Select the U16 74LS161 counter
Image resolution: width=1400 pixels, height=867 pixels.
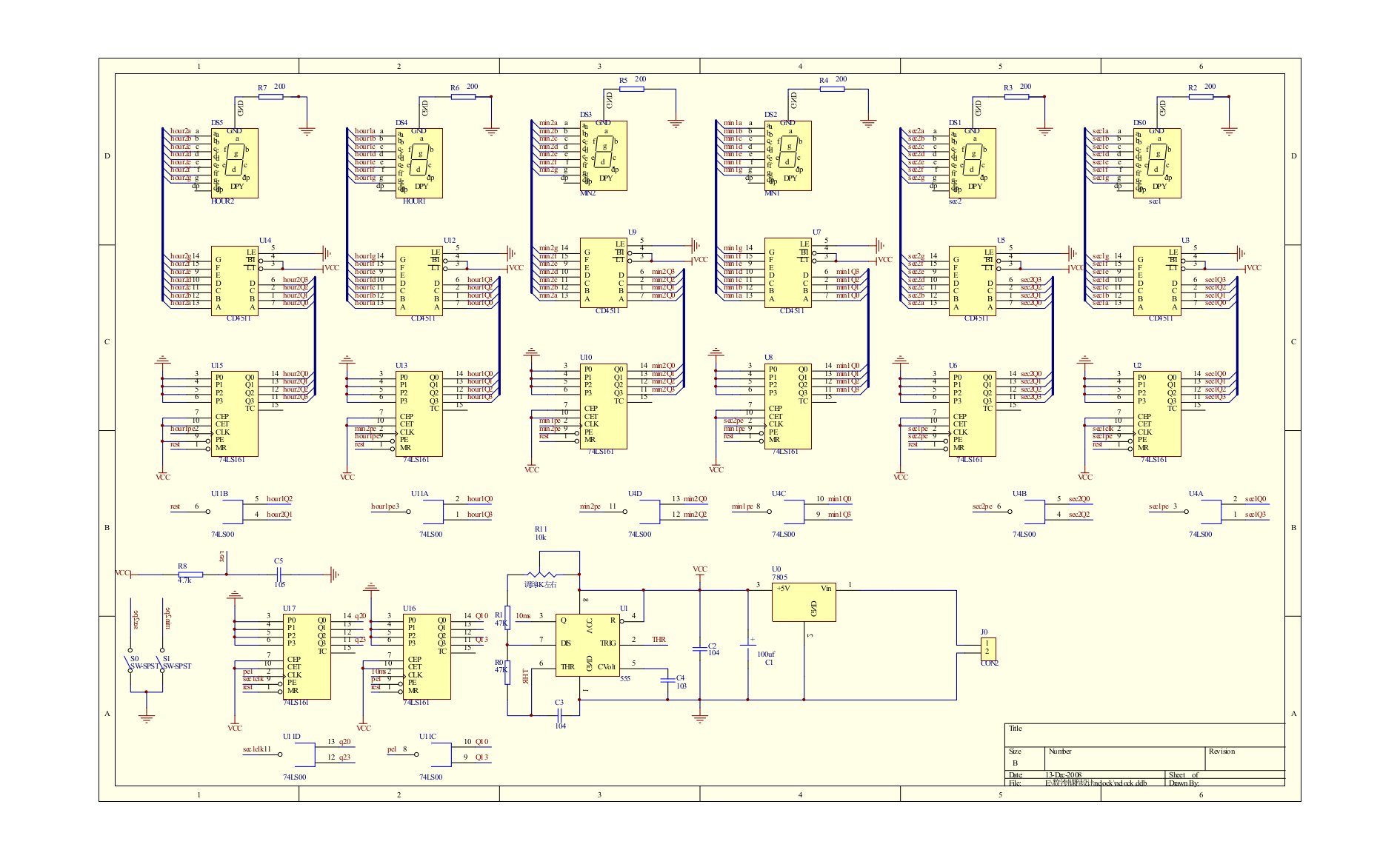[427, 656]
